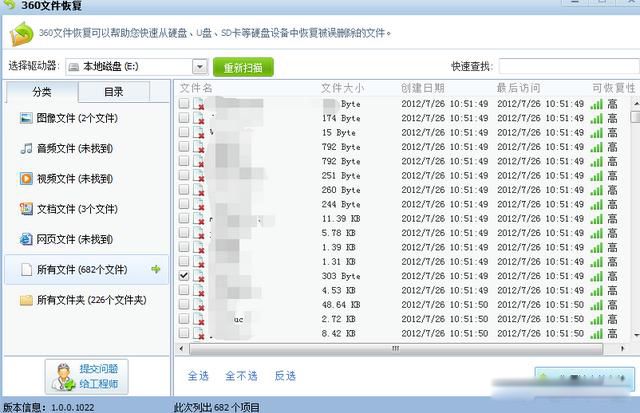Screen dimensions: 640x413
Task: Click 版本信息: 1.0.0.1022 in status bar
Action: [49, 407]
